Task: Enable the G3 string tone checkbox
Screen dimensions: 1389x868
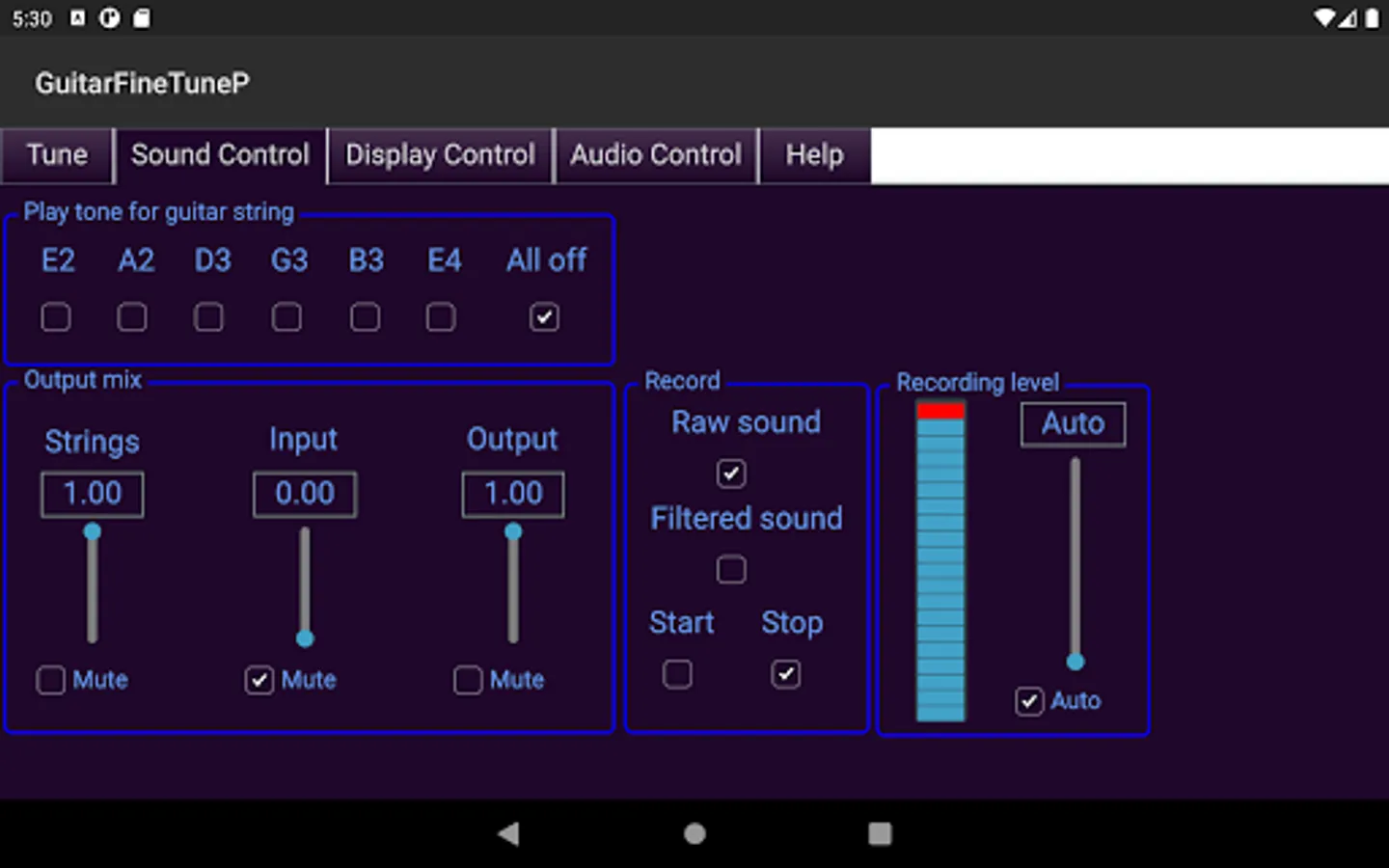Action: pos(286,317)
